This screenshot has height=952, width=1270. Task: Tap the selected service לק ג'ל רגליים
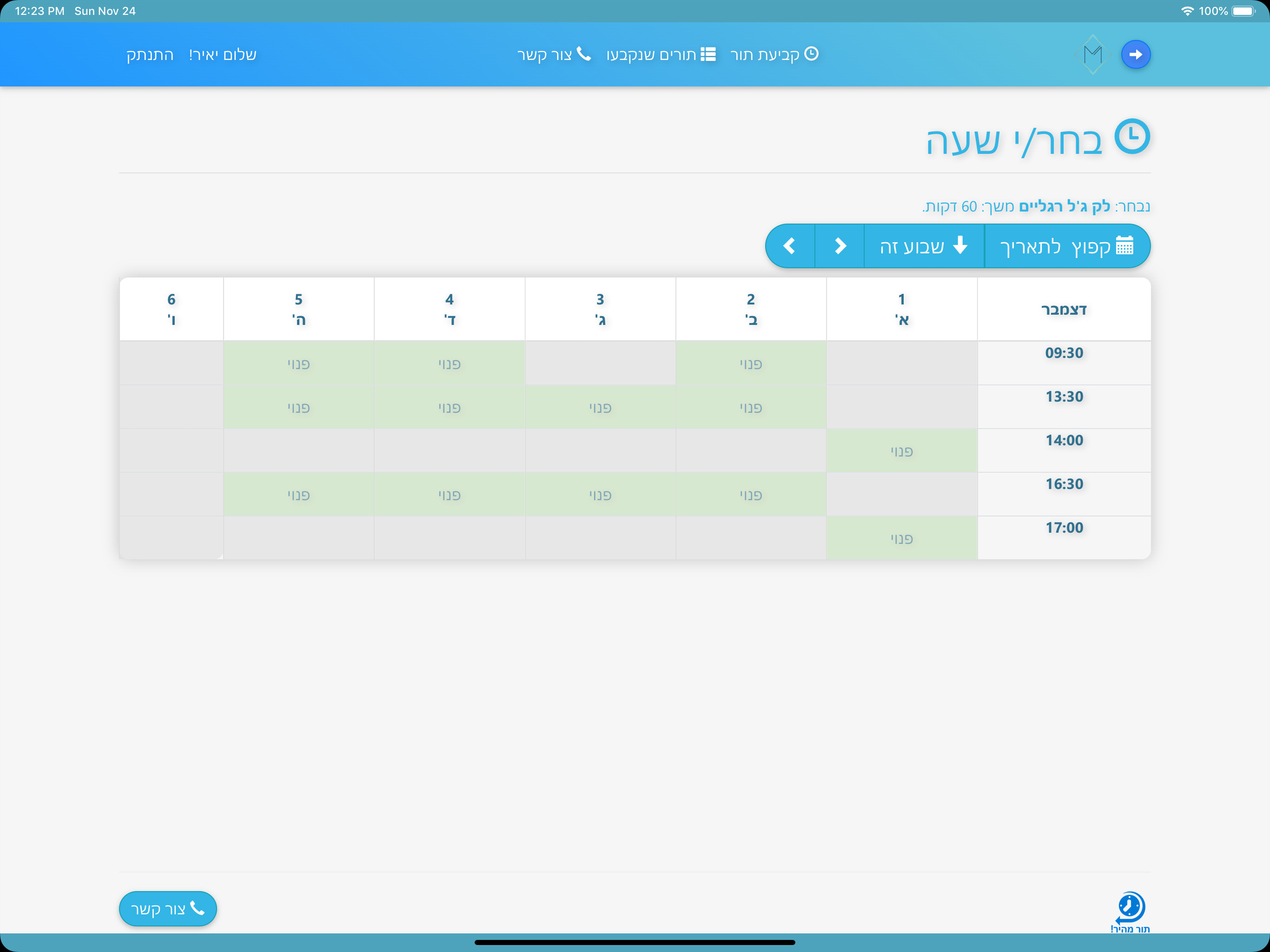click(x=1065, y=206)
